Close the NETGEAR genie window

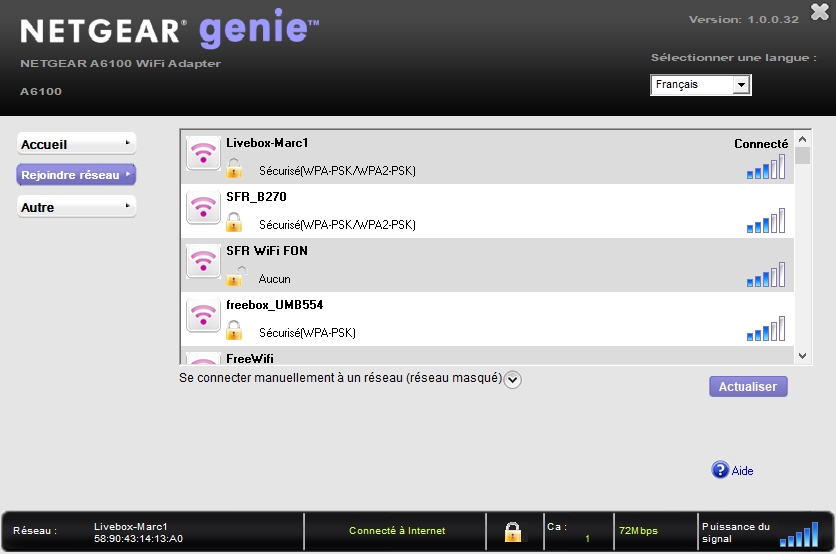(x=819, y=12)
